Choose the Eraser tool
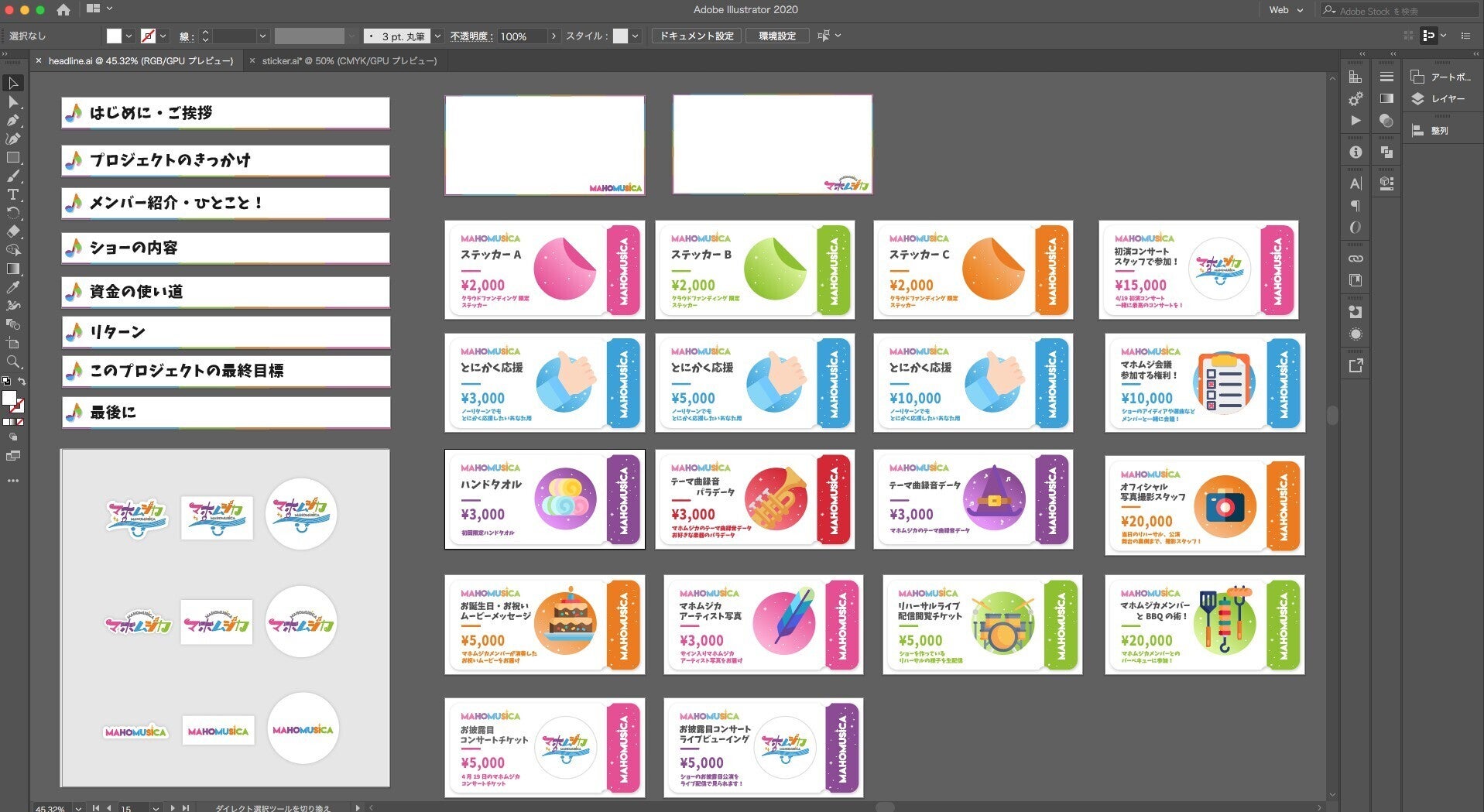Screen dimensions: 1484x812 (13, 231)
